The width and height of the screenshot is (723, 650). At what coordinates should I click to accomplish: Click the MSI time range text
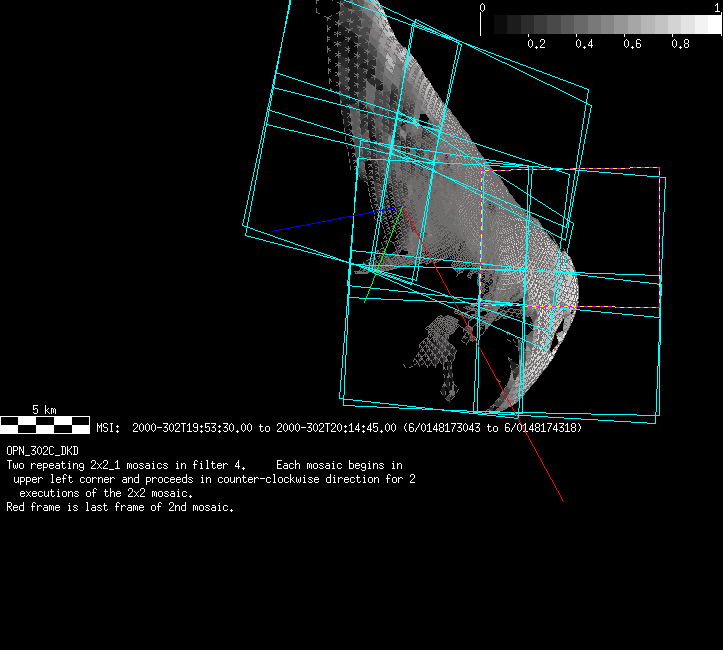click(338, 428)
